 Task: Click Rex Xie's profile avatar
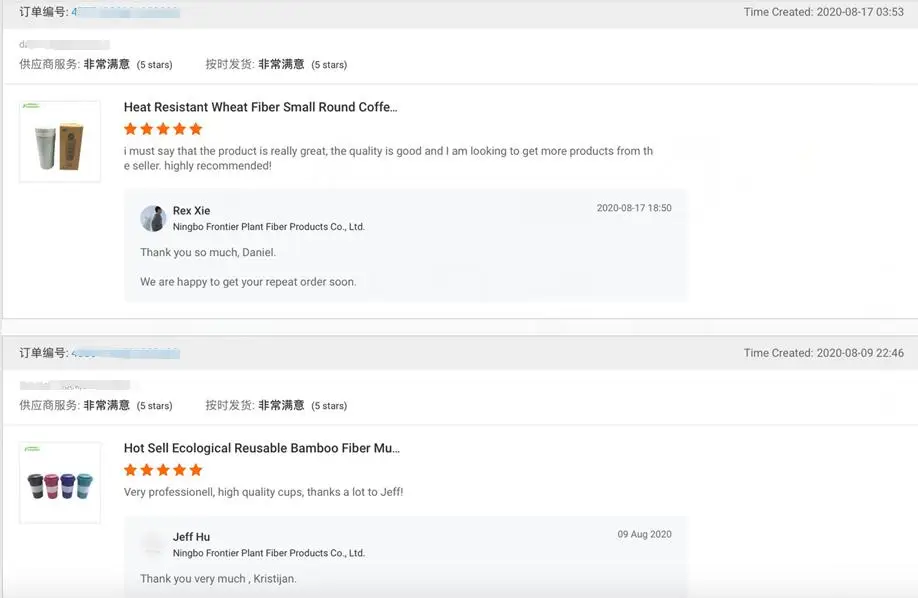point(153,218)
